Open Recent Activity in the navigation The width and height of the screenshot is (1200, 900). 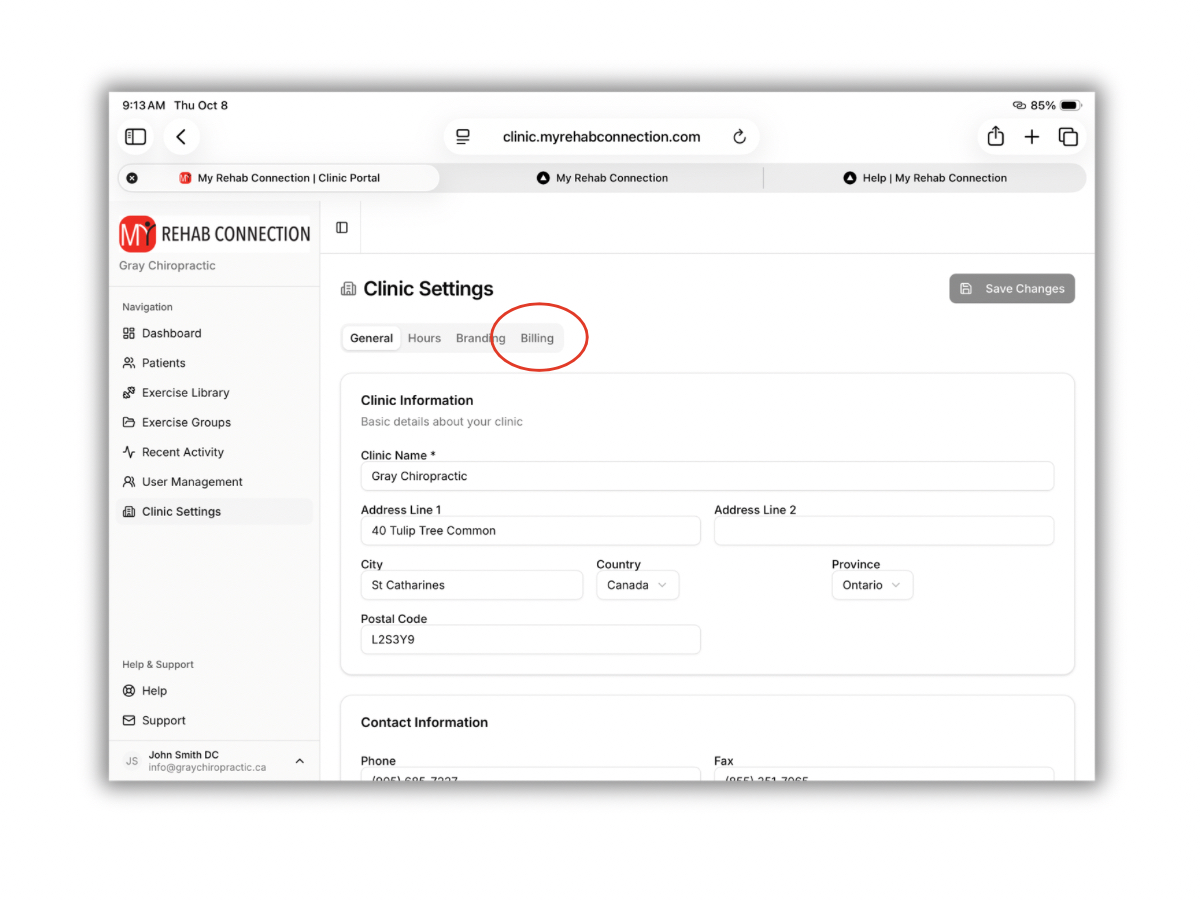pos(214,452)
